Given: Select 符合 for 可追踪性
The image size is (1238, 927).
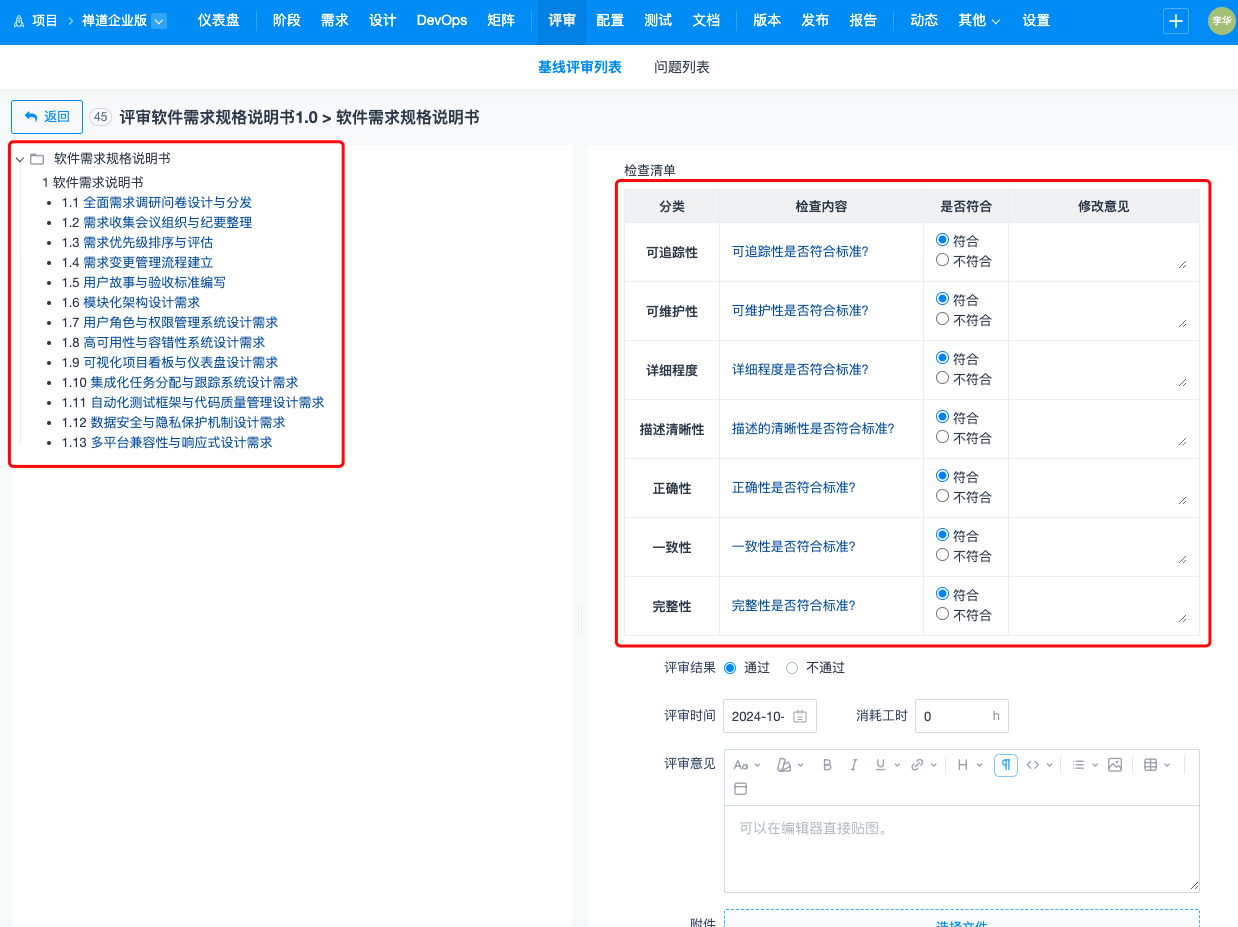Looking at the screenshot, I should coord(942,240).
